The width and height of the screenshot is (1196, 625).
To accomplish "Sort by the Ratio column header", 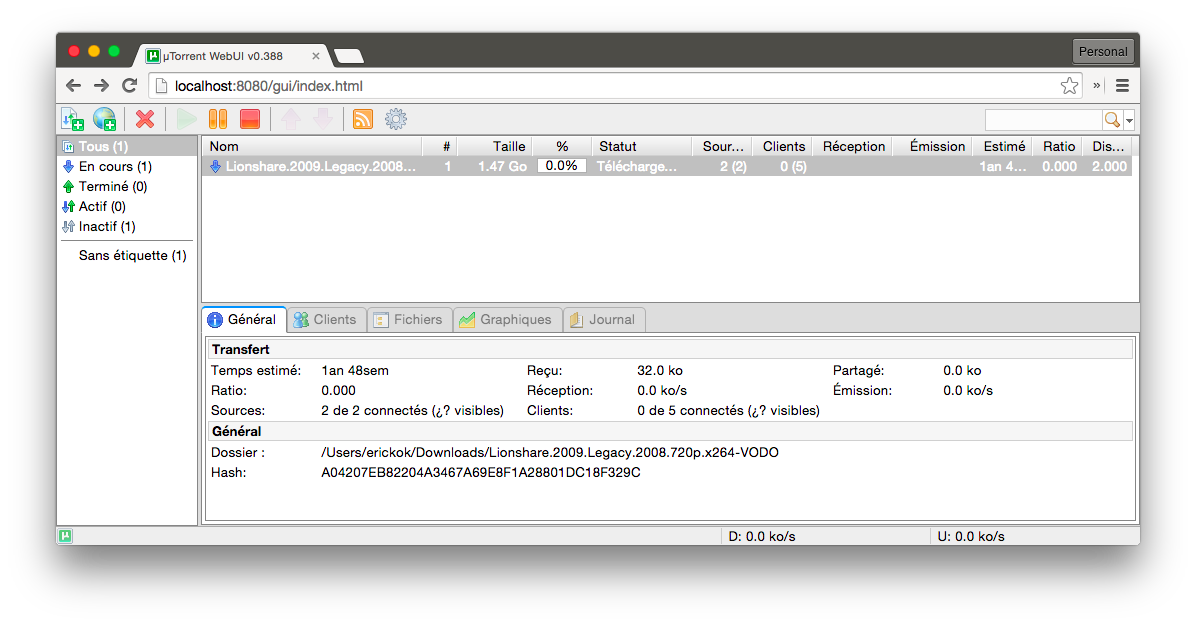I will (x=1057, y=147).
